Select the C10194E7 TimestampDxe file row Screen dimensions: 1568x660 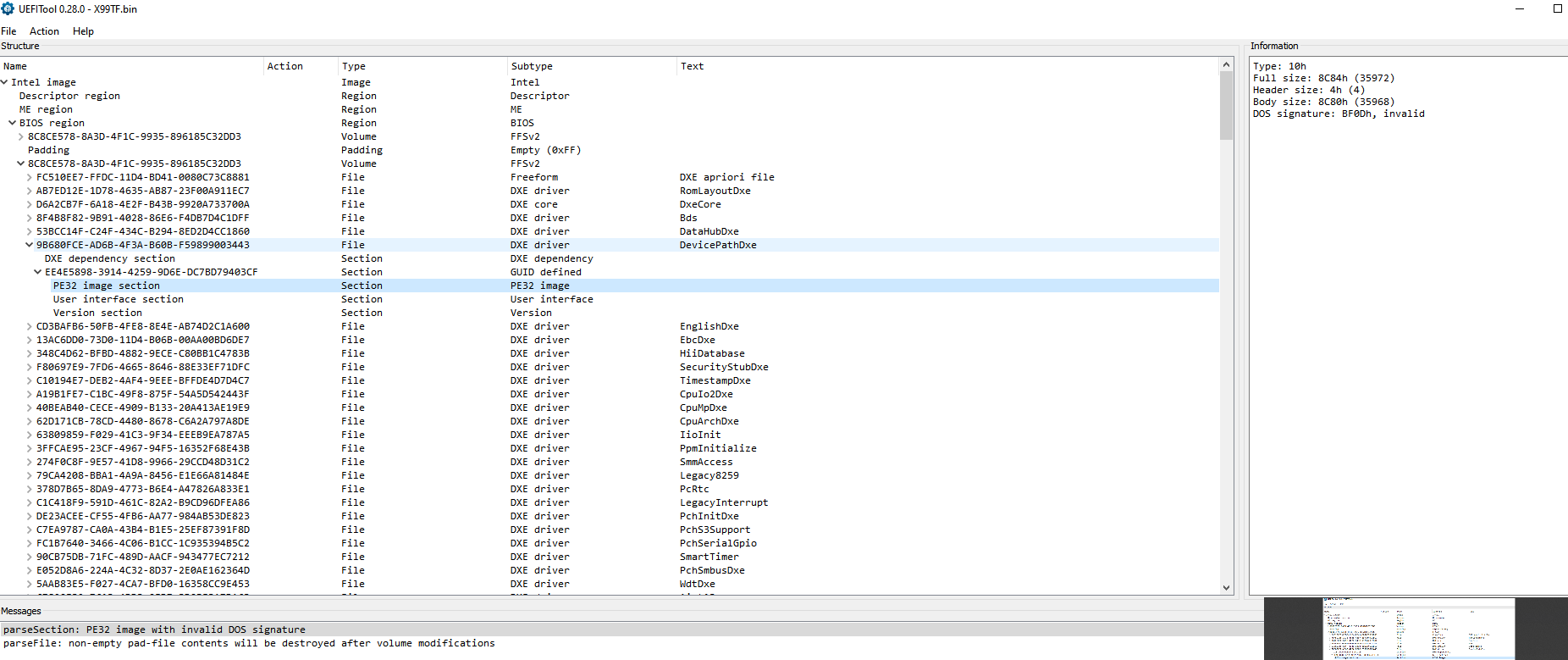click(x=610, y=380)
